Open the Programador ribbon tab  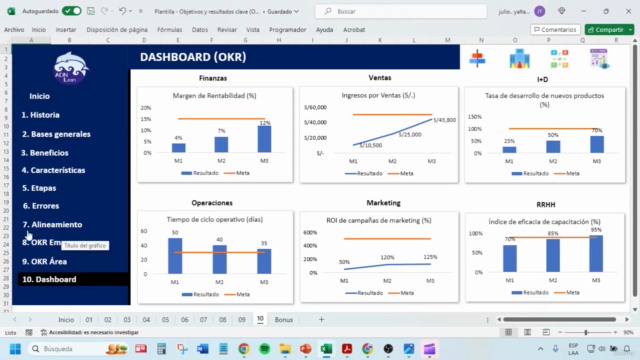(x=287, y=29)
